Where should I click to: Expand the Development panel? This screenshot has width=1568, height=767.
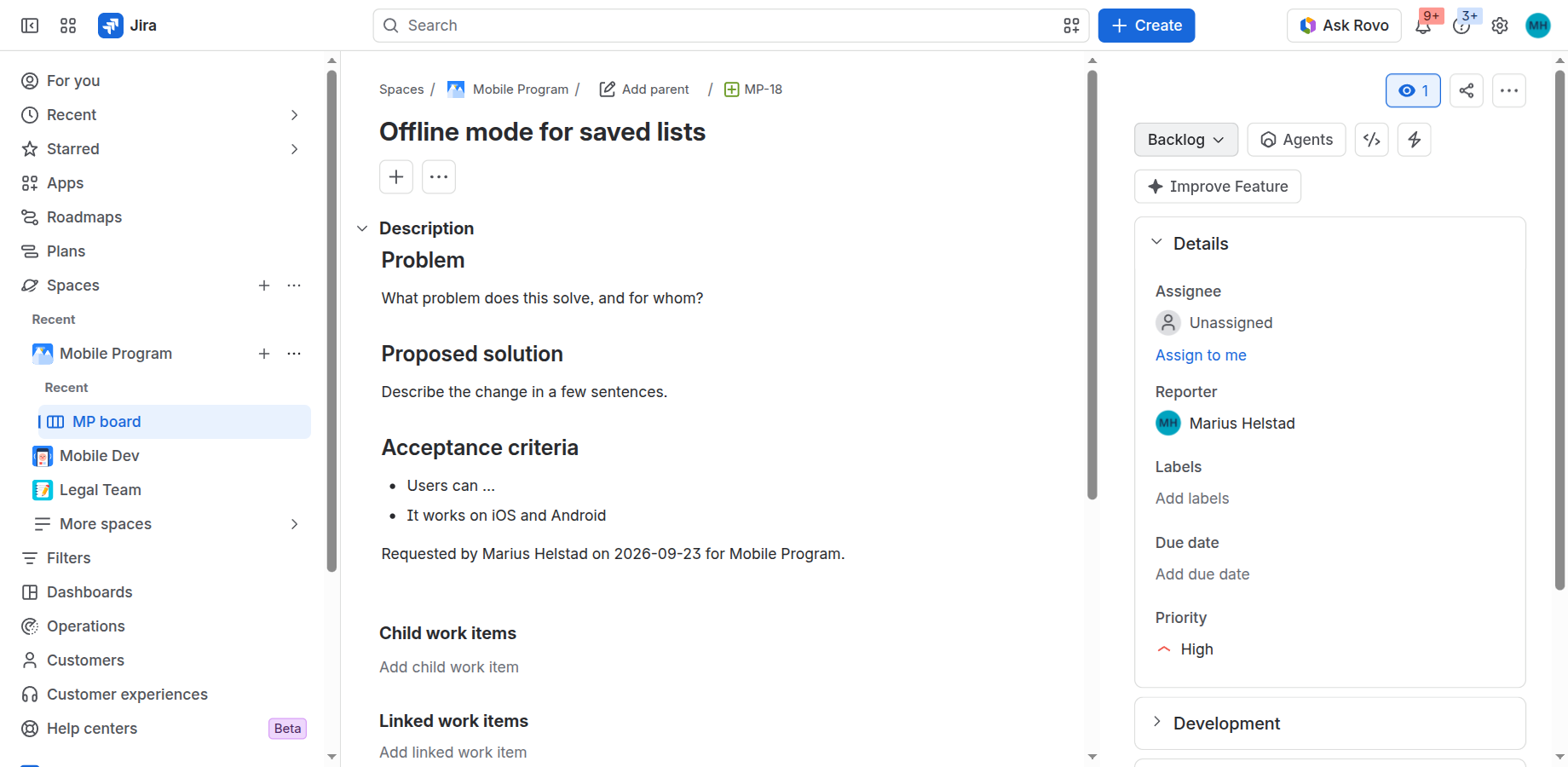(1156, 723)
